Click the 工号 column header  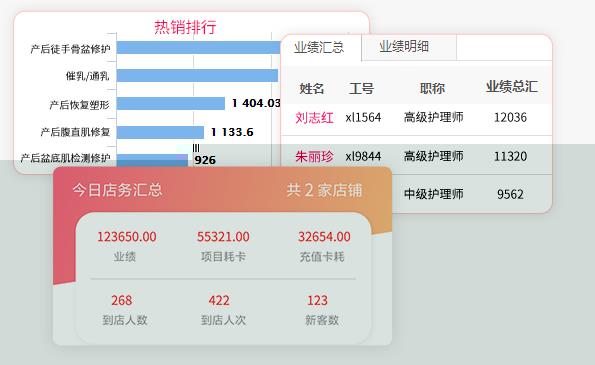361,88
